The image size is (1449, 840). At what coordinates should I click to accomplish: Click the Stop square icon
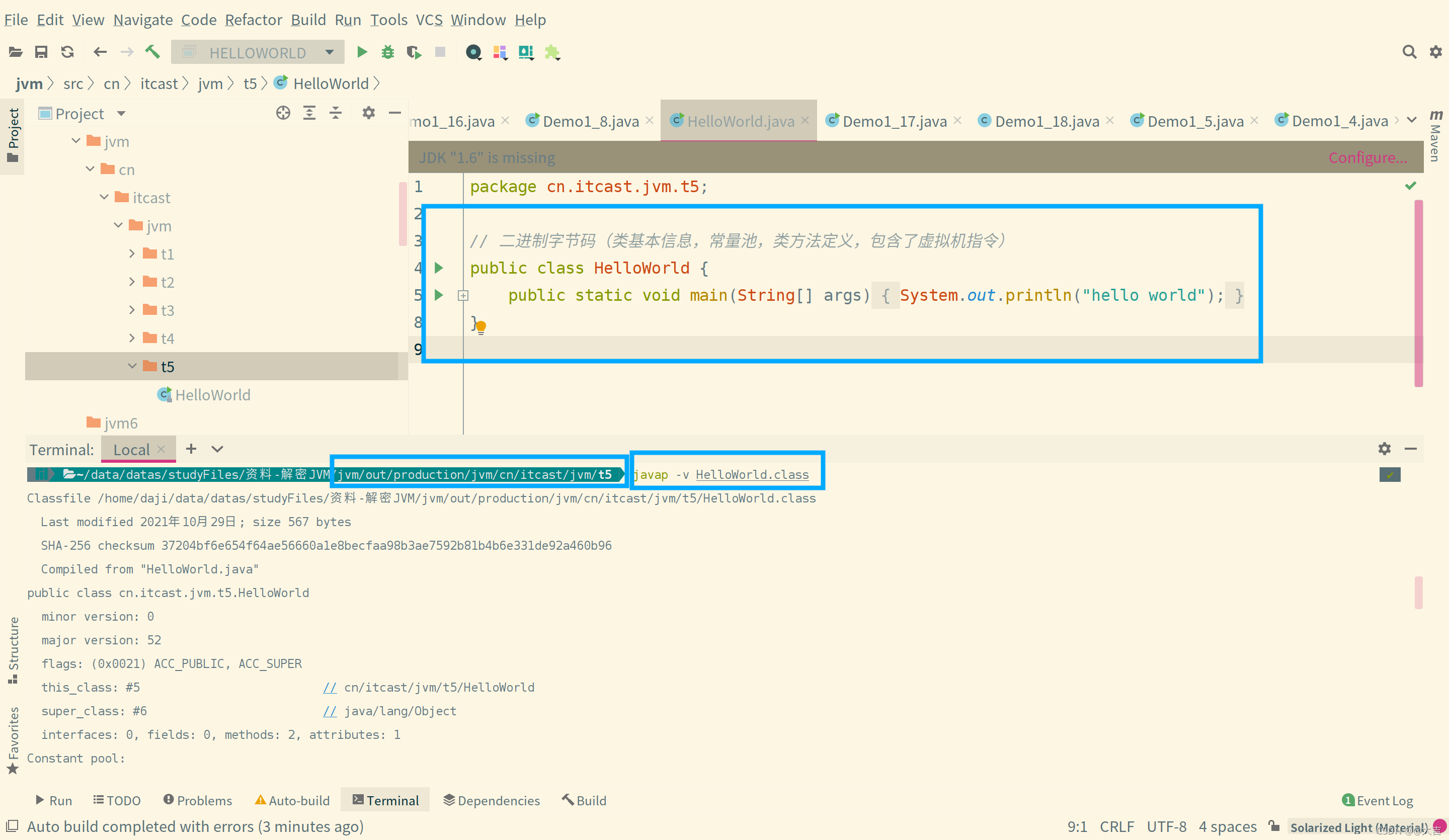[440, 52]
